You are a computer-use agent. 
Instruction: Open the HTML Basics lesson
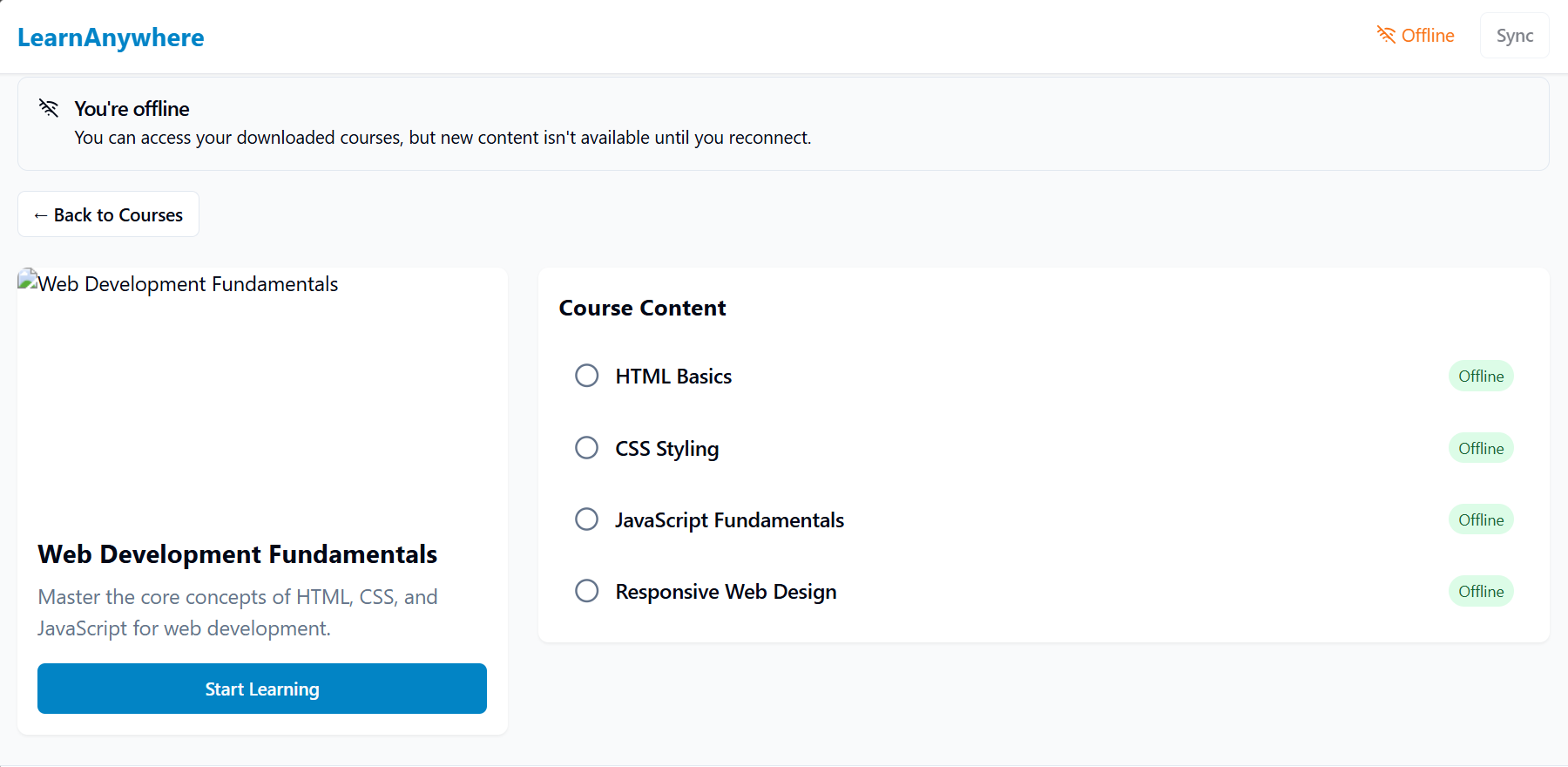click(673, 377)
